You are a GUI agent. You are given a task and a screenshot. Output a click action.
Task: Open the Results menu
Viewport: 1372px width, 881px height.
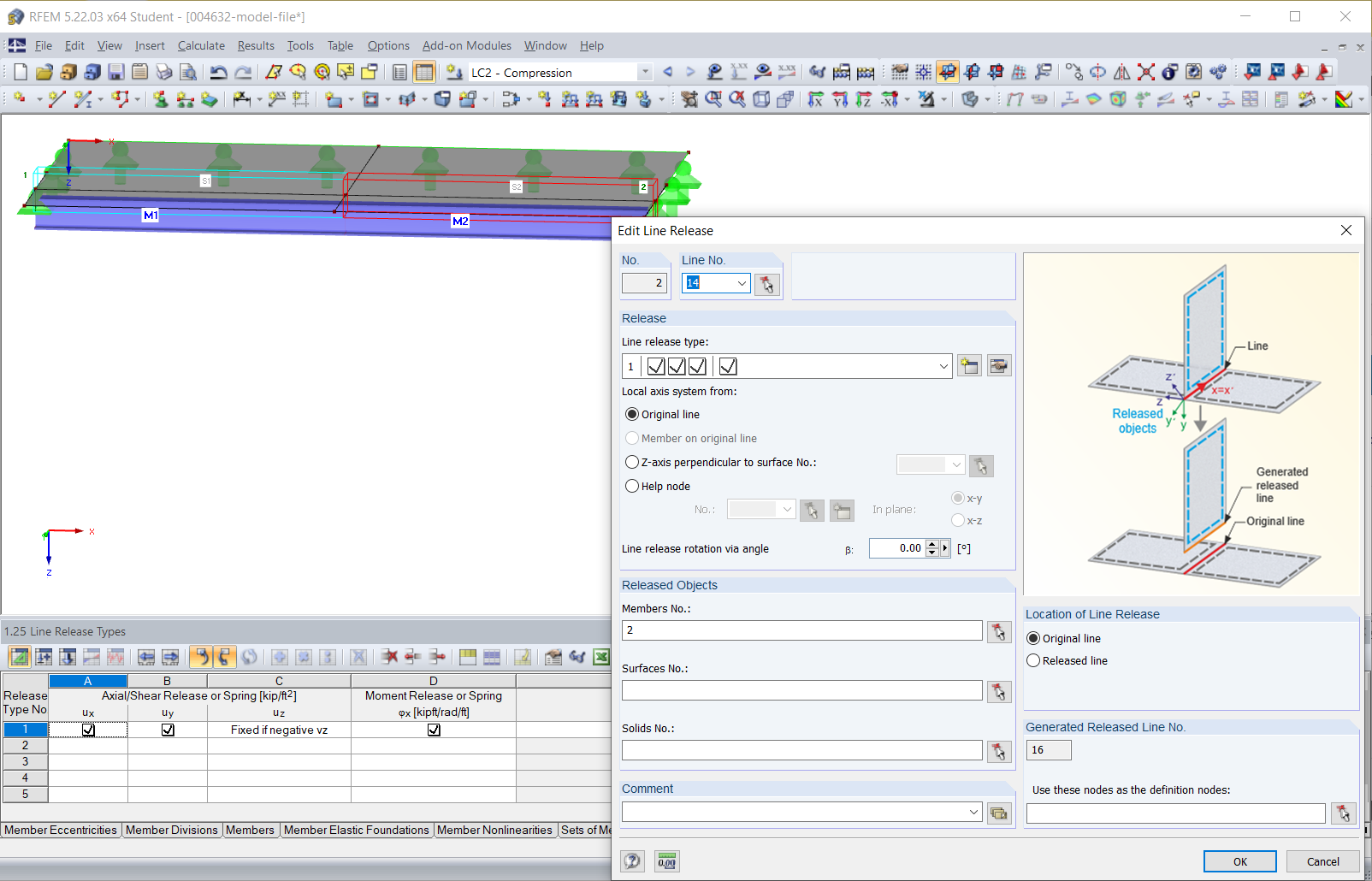tap(256, 45)
